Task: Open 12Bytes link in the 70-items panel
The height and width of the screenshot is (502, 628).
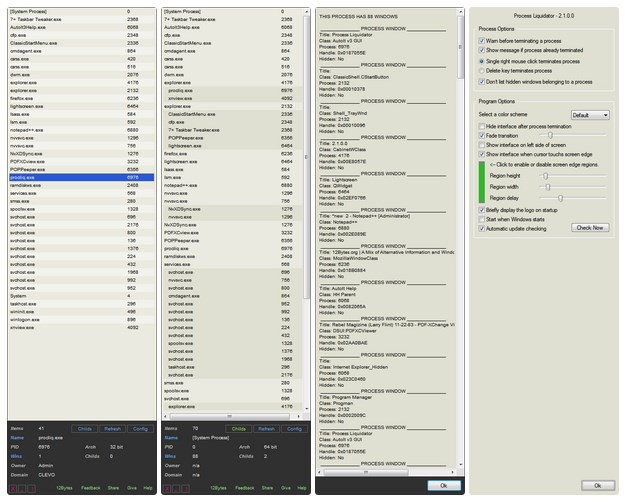Action: [x=218, y=488]
